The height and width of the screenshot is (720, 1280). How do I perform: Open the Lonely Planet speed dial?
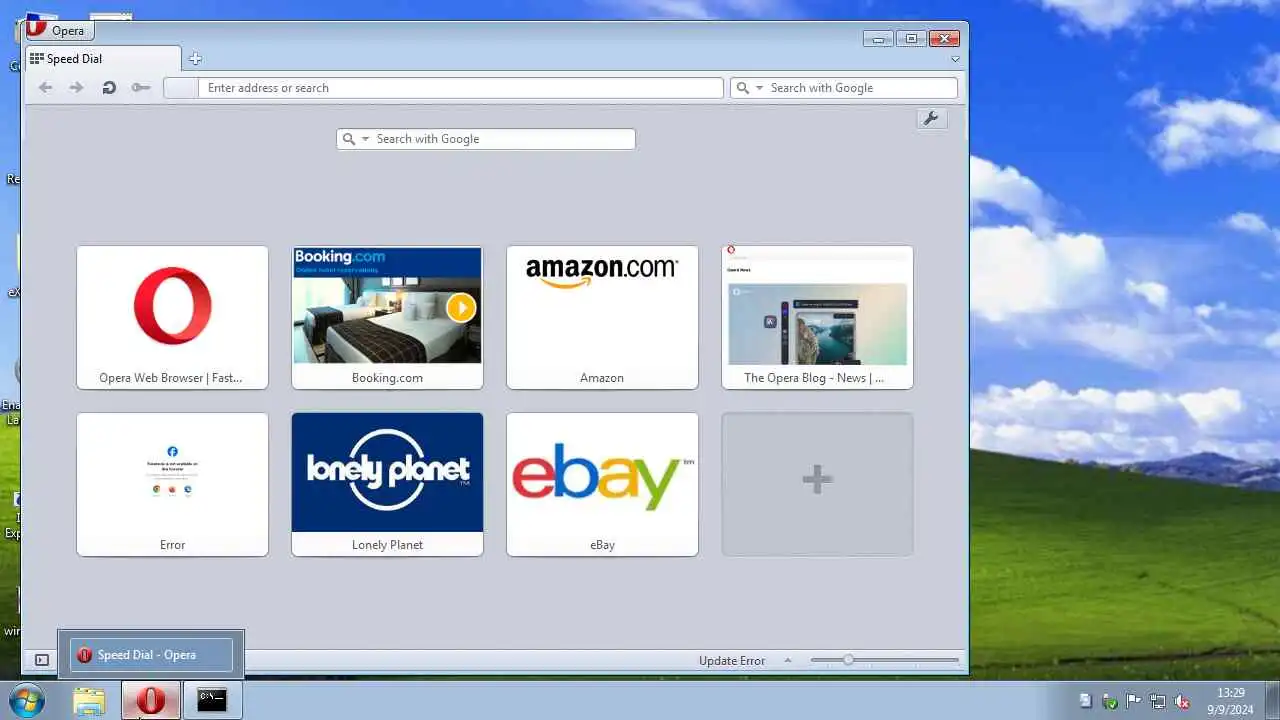coord(387,484)
